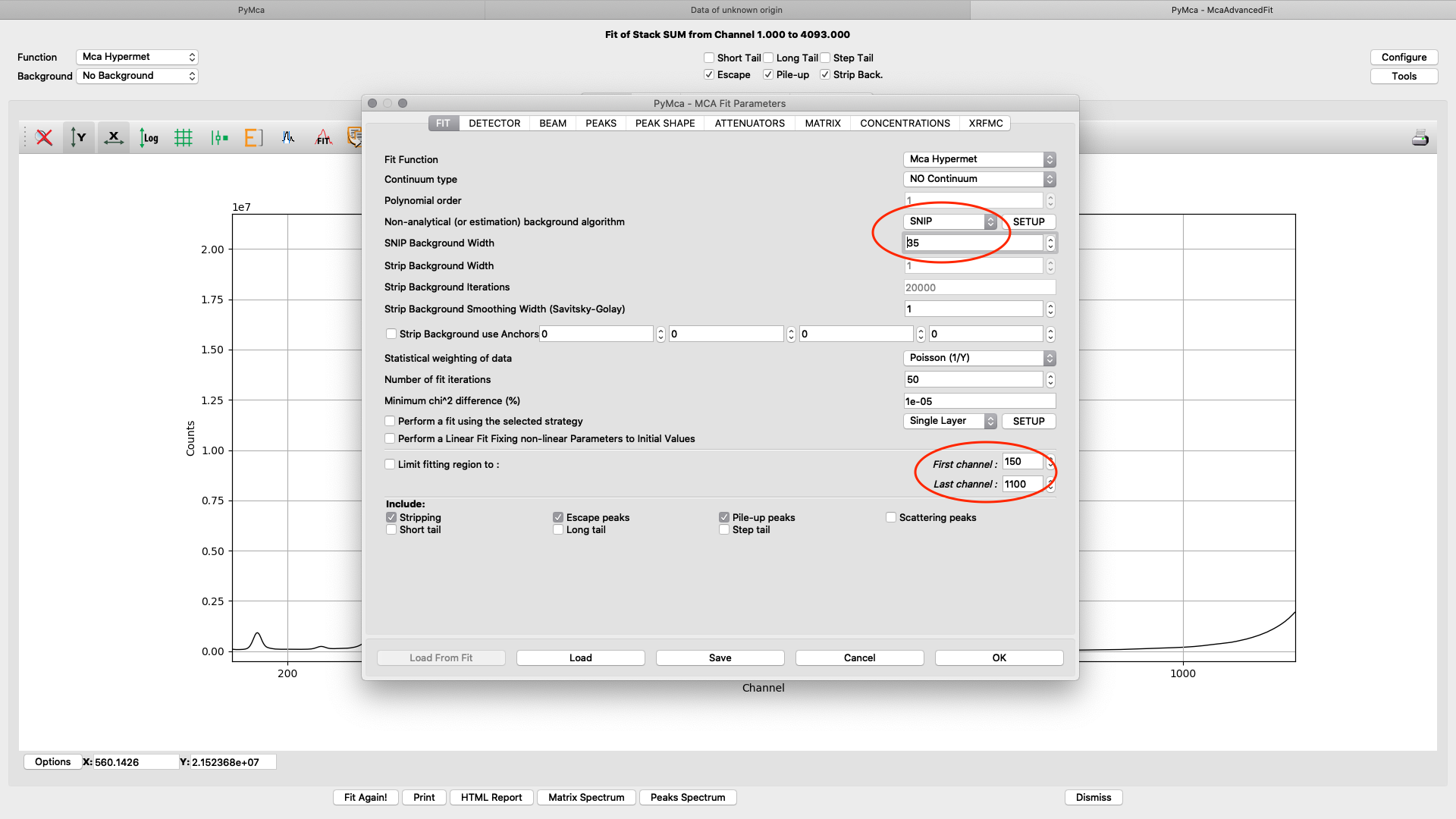
Task: Uncheck Escape checkbox in main window
Action: [x=709, y=74]
